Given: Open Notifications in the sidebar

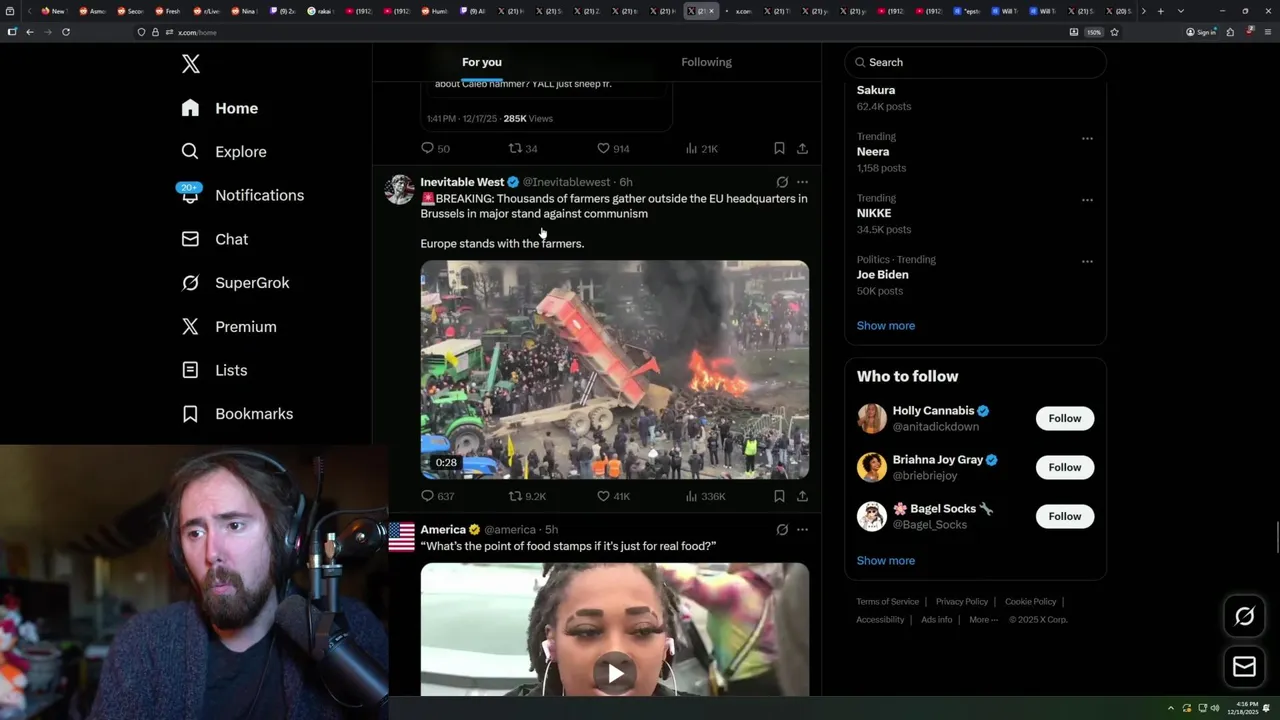Looking at the screenshot, I should (x=242, y=195).
